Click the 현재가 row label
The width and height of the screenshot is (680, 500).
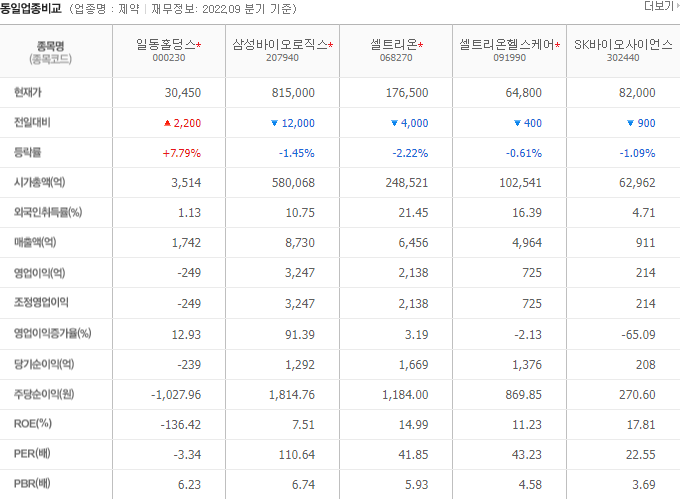click(x=28, y=92)
